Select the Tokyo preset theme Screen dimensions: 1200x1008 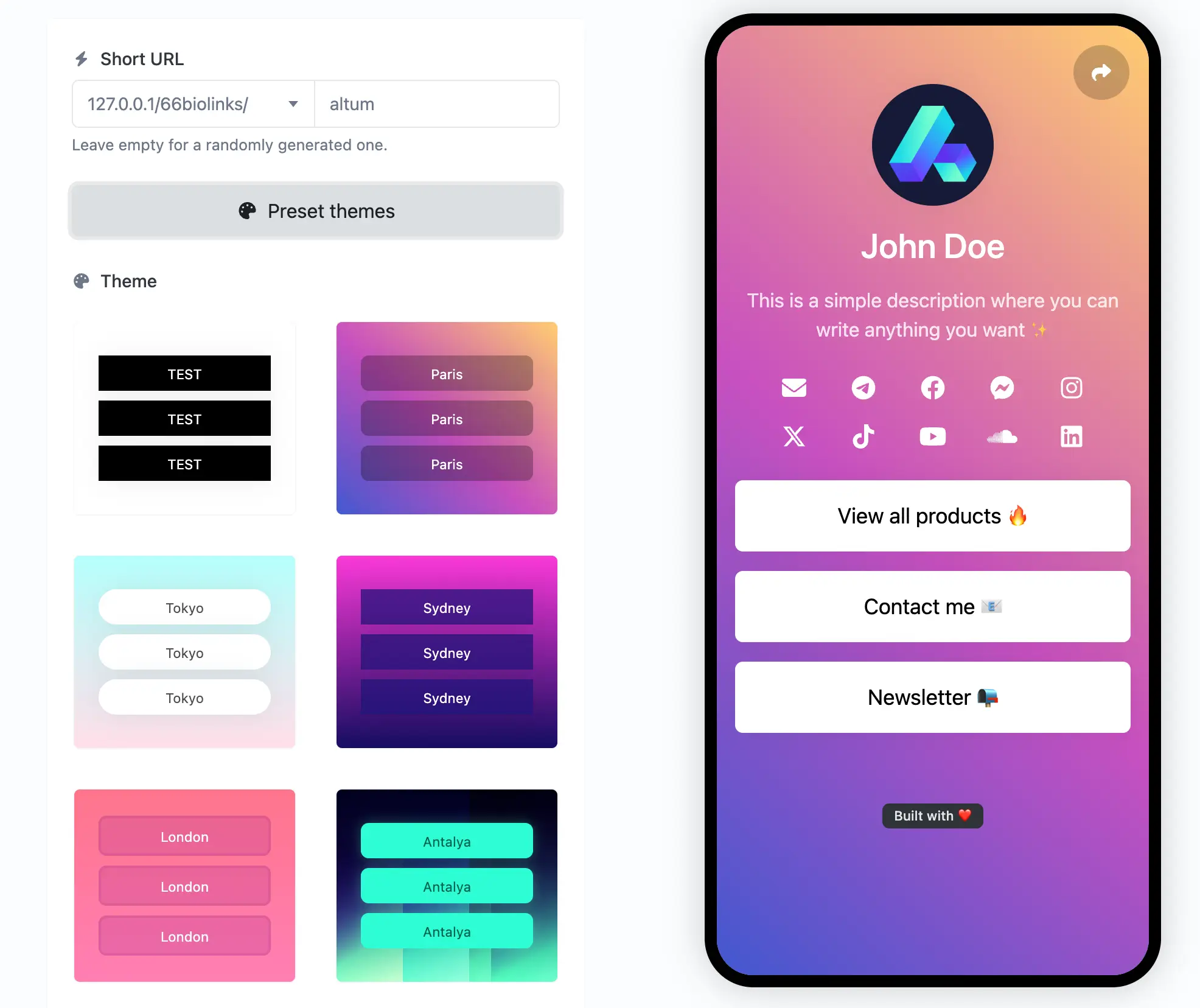[183, 651]
